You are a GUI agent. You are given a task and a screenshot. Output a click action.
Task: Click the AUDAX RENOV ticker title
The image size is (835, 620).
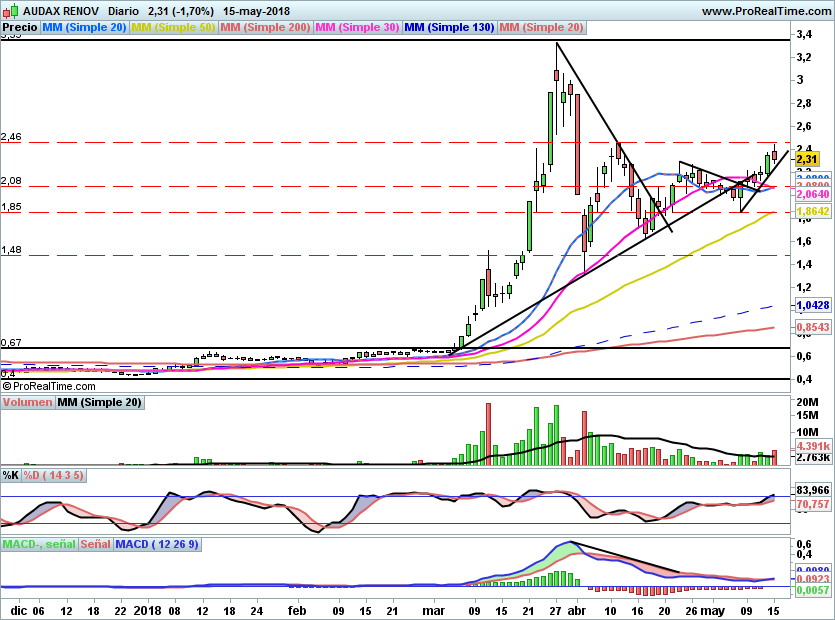62,11
